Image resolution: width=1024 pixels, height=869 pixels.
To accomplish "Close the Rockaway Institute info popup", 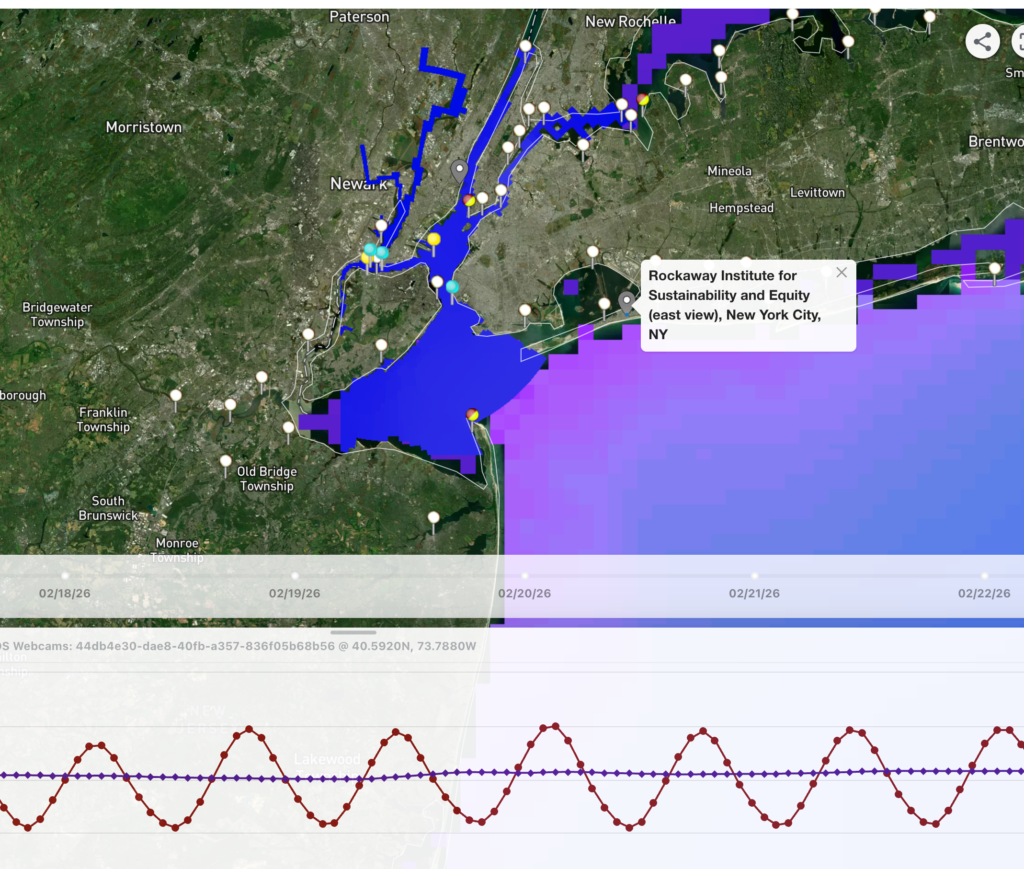I will pos(841,272).
